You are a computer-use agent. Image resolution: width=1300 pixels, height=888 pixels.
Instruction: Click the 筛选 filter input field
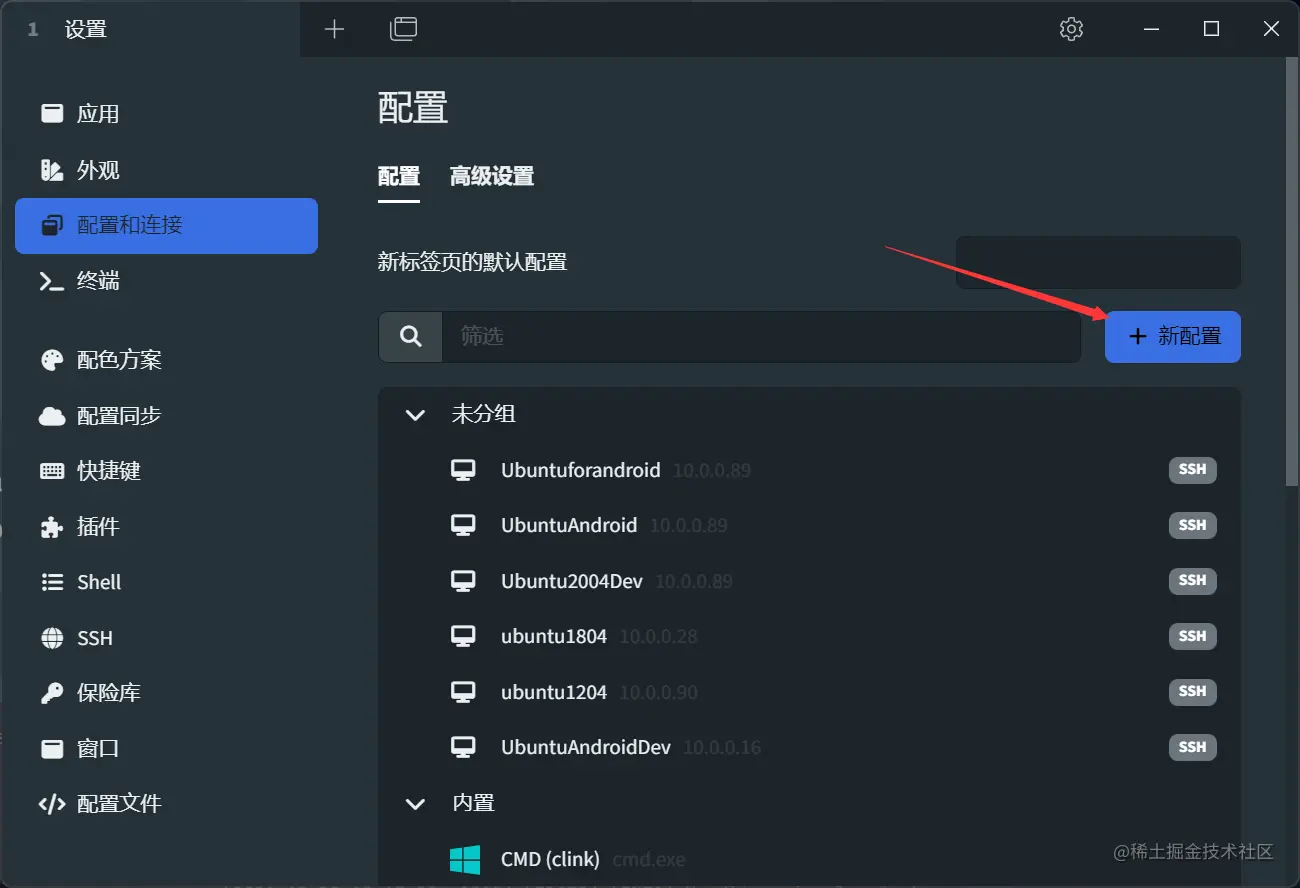click(761, 336)
